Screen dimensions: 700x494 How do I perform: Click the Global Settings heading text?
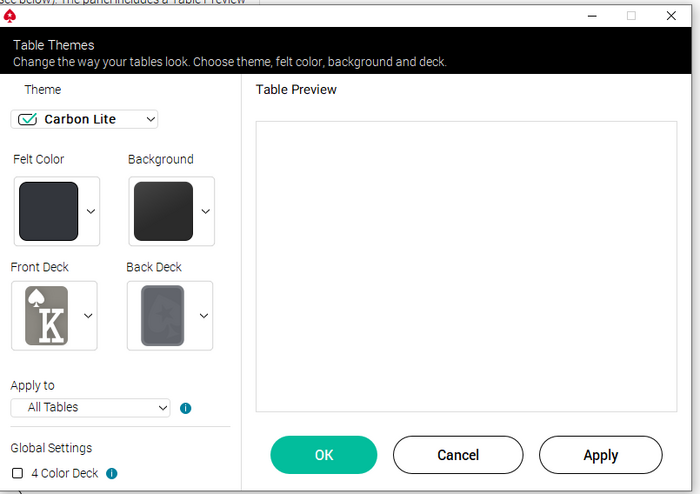[x=51, y=448]
